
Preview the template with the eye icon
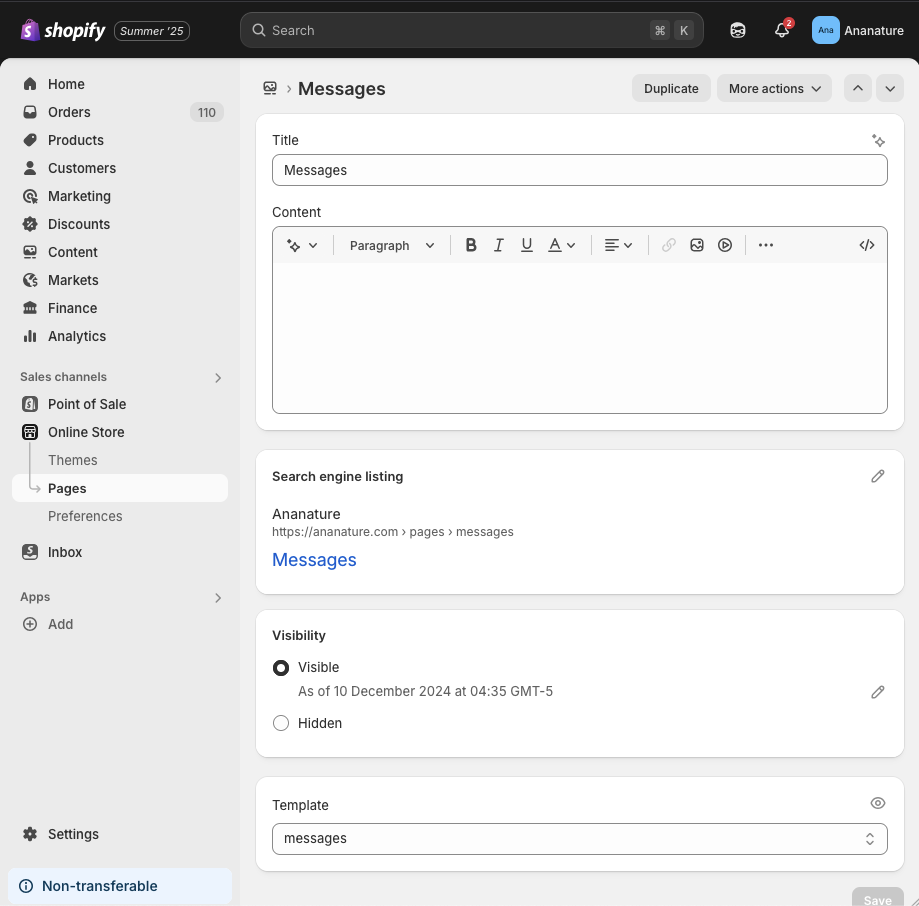click(878, 803)
